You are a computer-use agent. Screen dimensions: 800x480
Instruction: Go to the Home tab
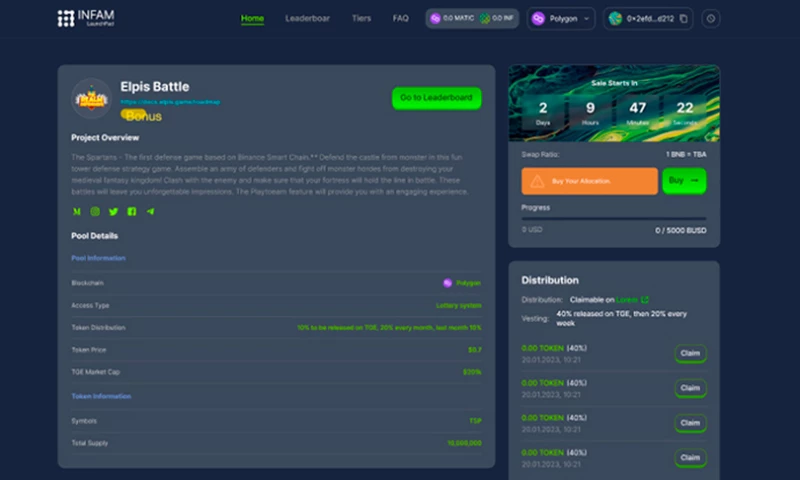252,18
